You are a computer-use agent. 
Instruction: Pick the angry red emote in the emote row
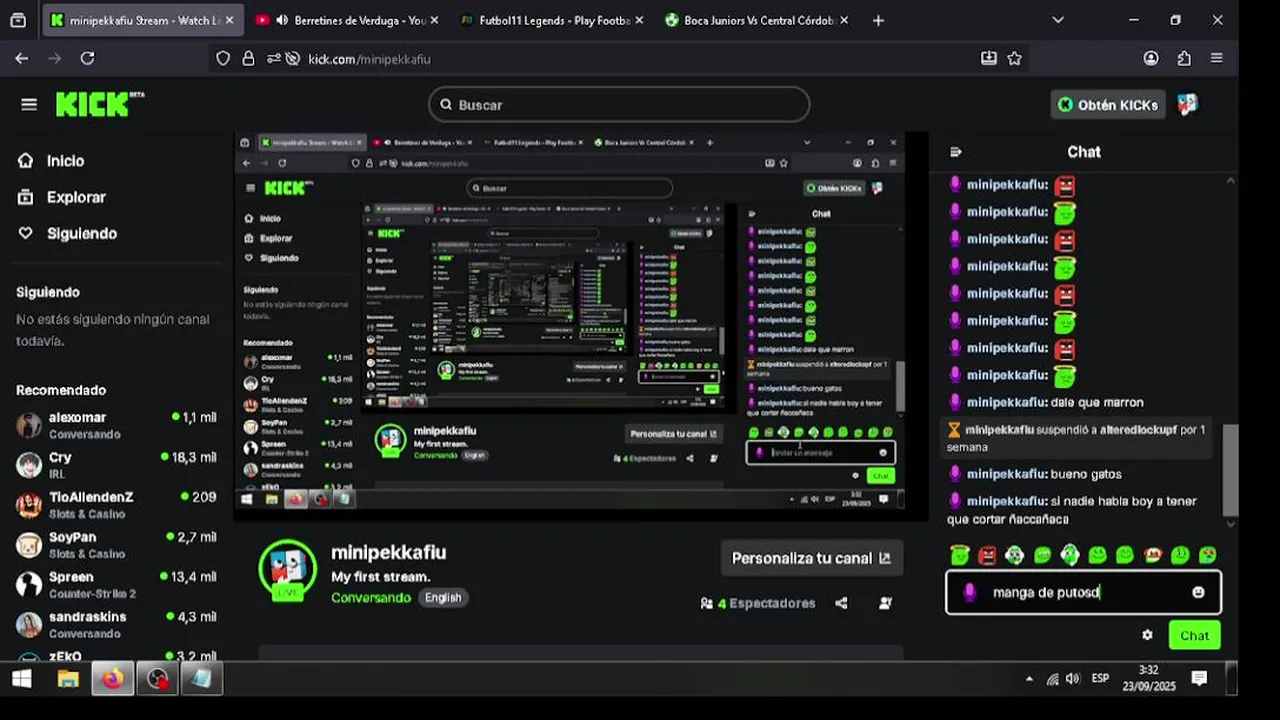tap(987, 554)
